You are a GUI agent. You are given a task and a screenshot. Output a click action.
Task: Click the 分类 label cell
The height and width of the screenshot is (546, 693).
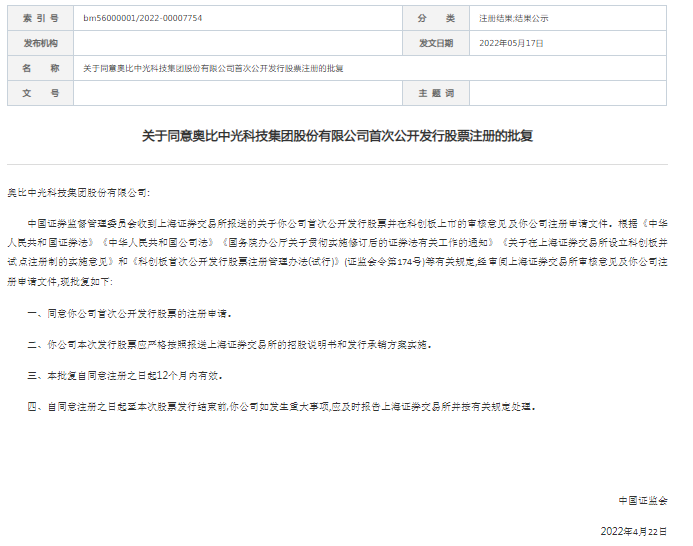[x=436, y=18]
